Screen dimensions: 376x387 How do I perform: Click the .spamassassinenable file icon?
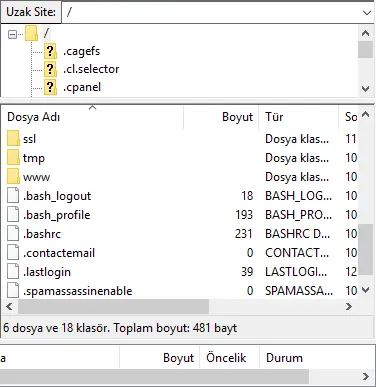coord(13,290)
